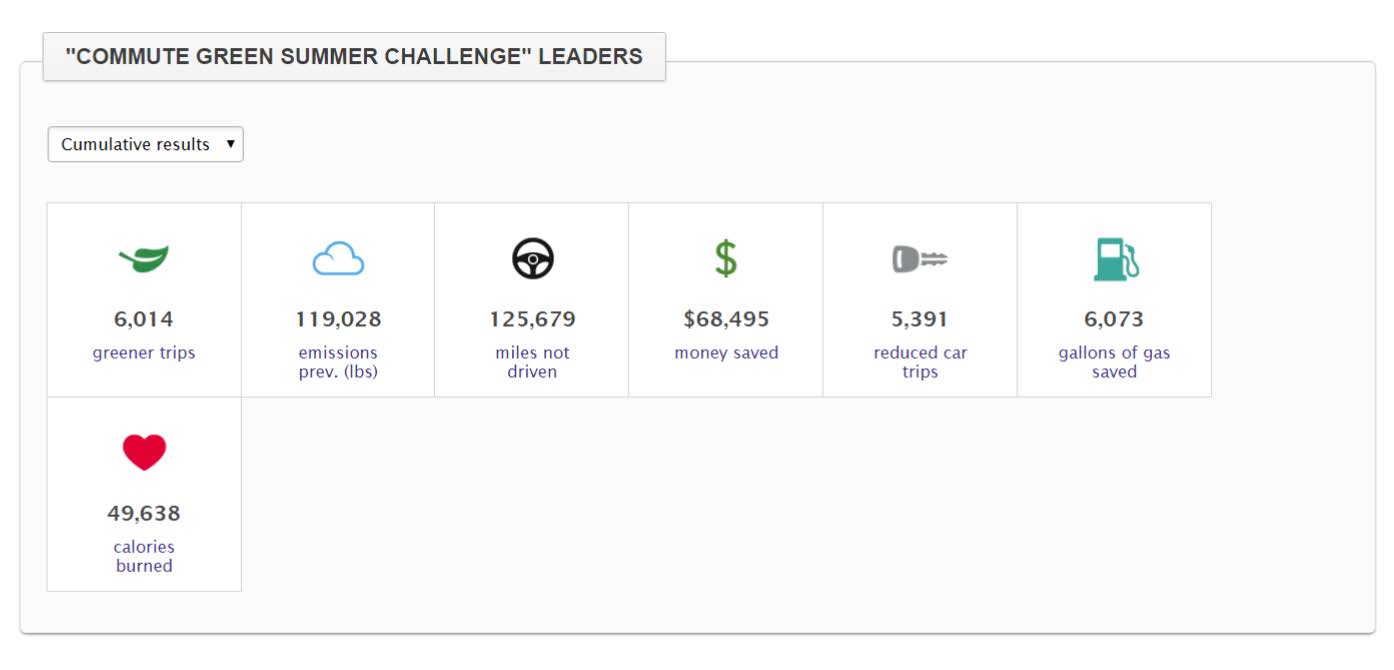Click the green dollar sign icon

click(x=726, y=259)
